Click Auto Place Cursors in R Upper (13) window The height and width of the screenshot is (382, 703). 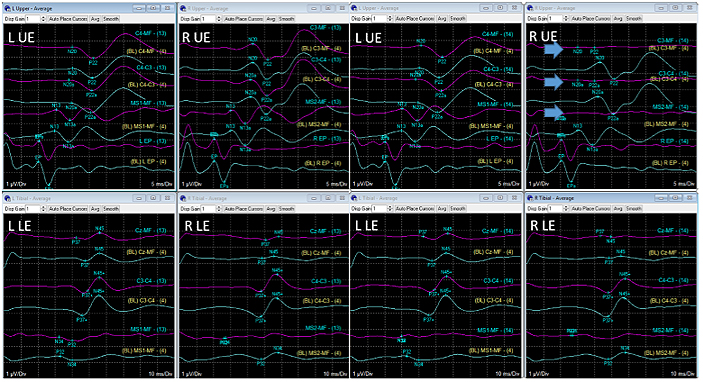point(243,19)
